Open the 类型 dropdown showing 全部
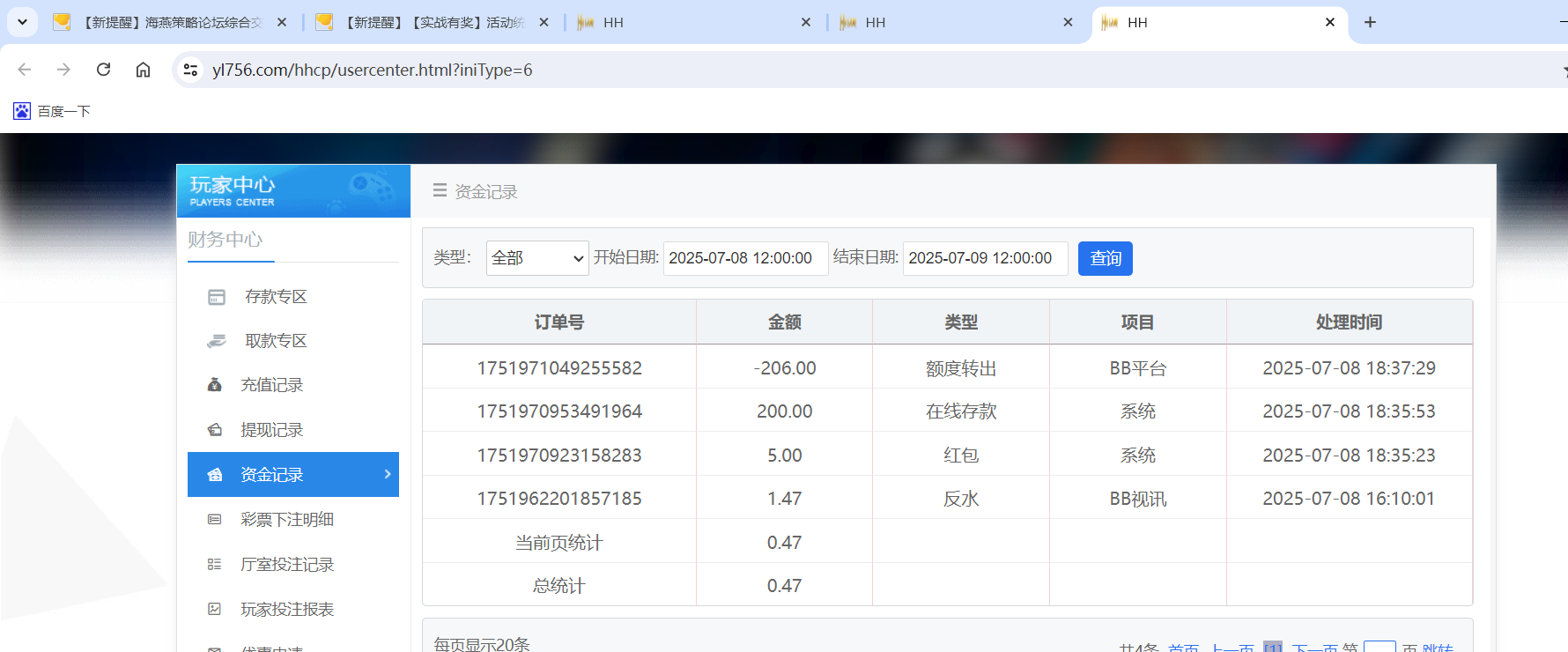The height and width of the screenshot is (652, 1568). (536, 258)
